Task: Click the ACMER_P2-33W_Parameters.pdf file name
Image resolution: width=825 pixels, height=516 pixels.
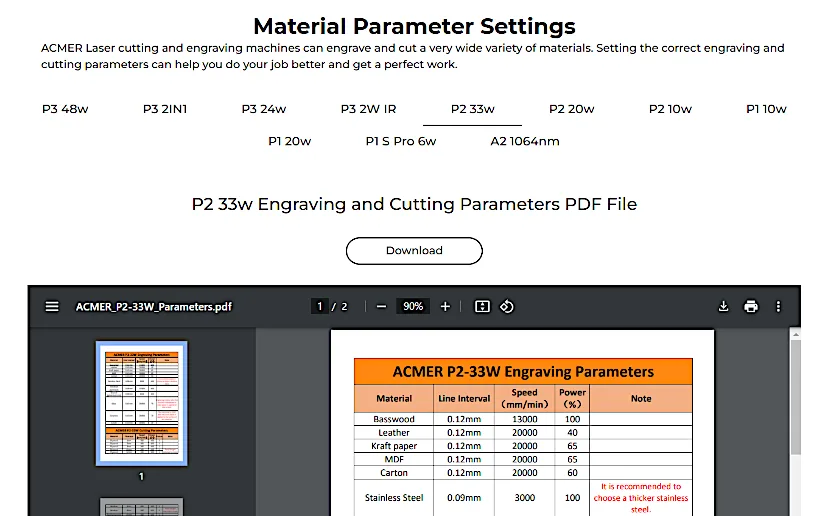Action: click(x=154, y=307)
